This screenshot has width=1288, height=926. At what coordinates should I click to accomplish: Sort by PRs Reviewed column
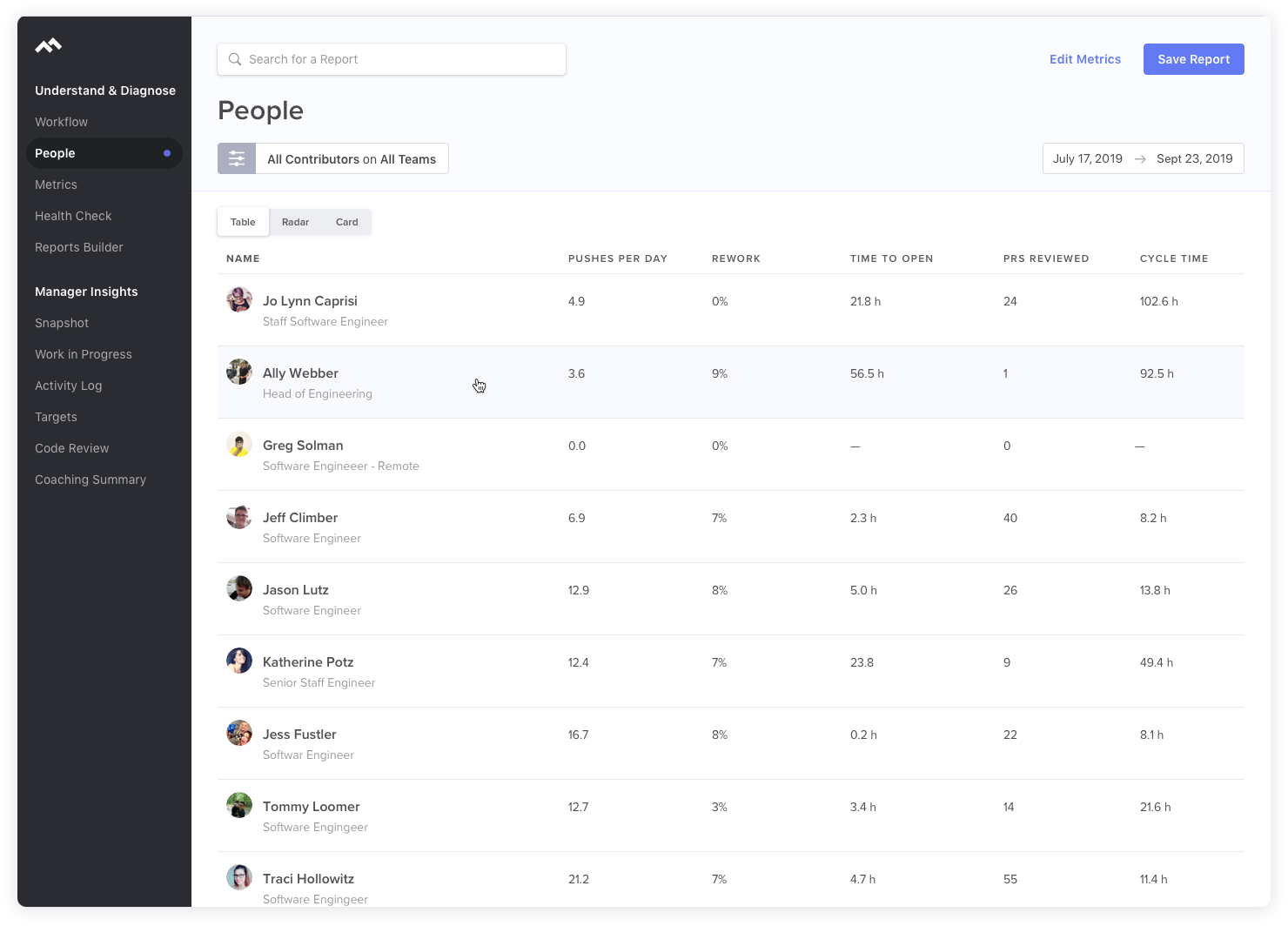[x=1046, y=258]
